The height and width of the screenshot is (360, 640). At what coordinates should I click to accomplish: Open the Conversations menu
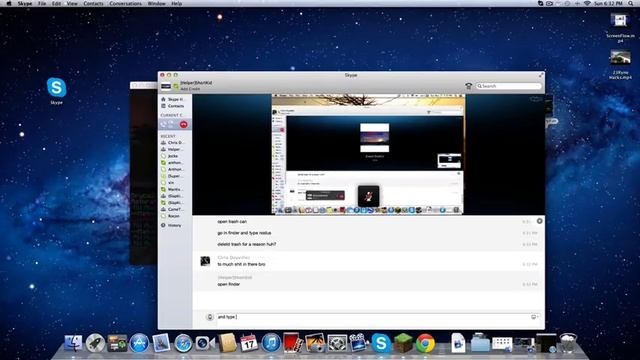pyautogui.click(x=126, y=3)
